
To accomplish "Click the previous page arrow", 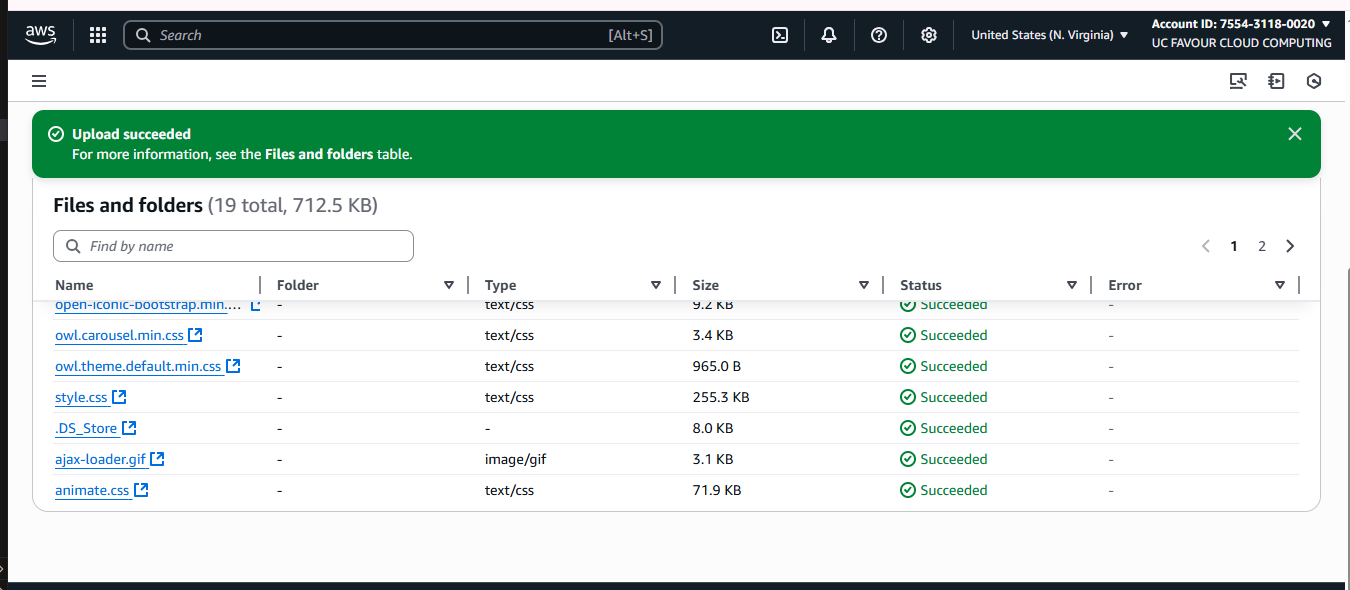I will coord(1206,246).
